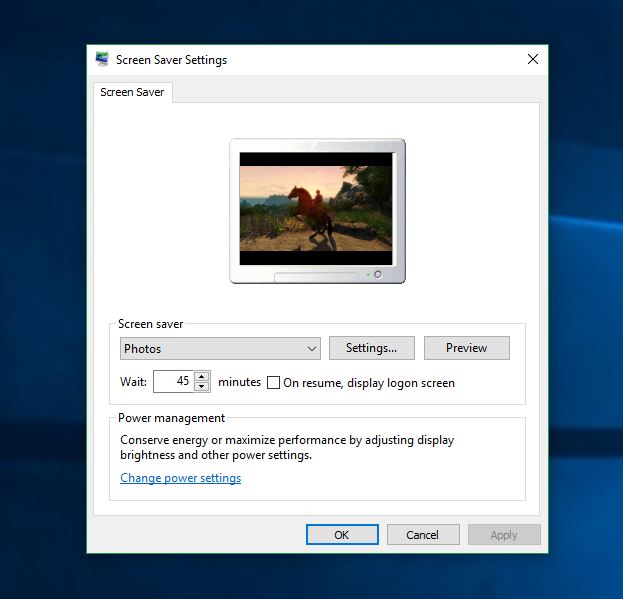Enable the display logon screen checkbox
Viewport: 623px width, 599px height.
(x=274, y=382)
